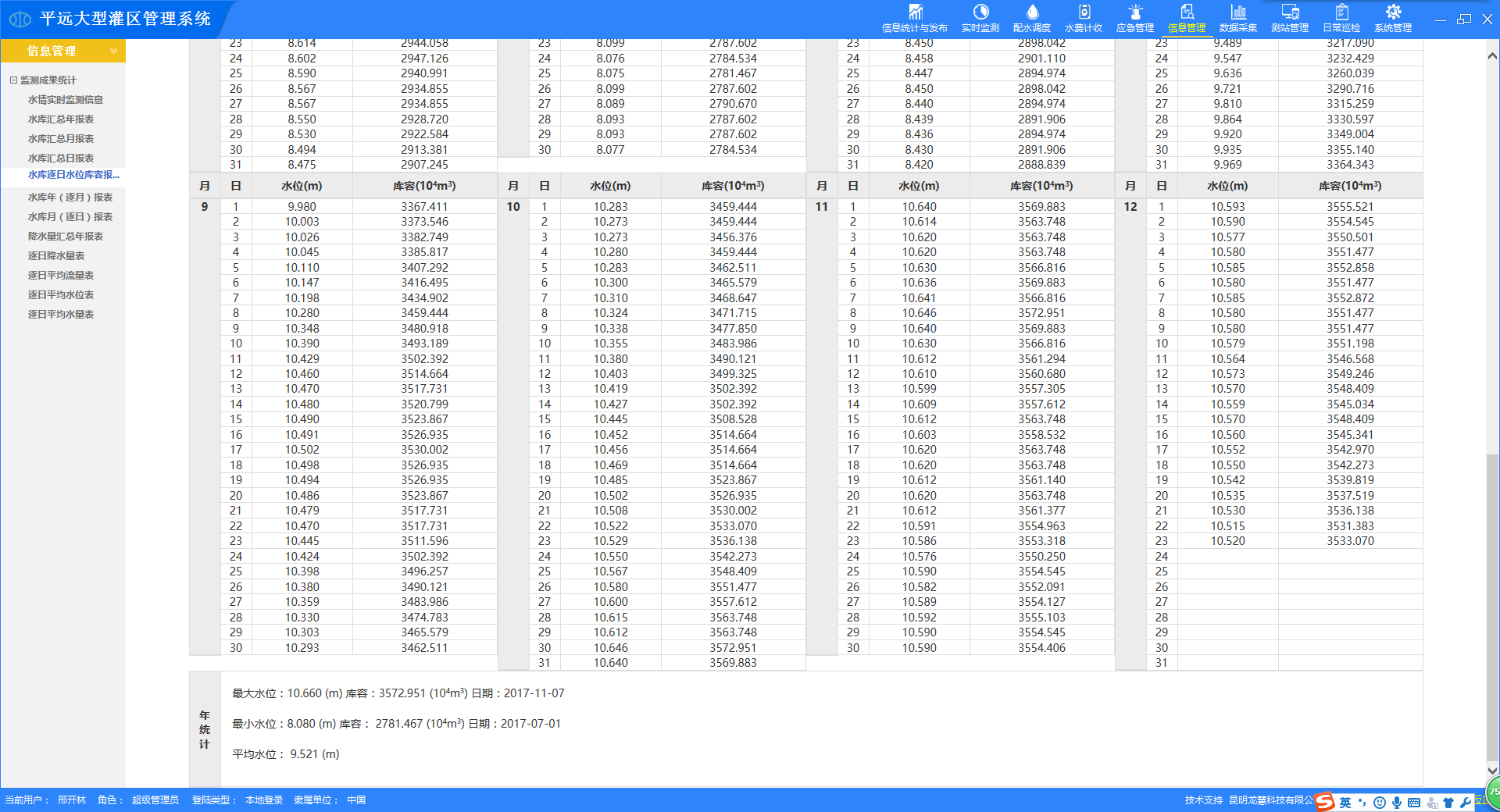This screenshot has height=812, width=1500.
Task: Select 水库汇总年报表 in sidebar
Action: point(61,119)
